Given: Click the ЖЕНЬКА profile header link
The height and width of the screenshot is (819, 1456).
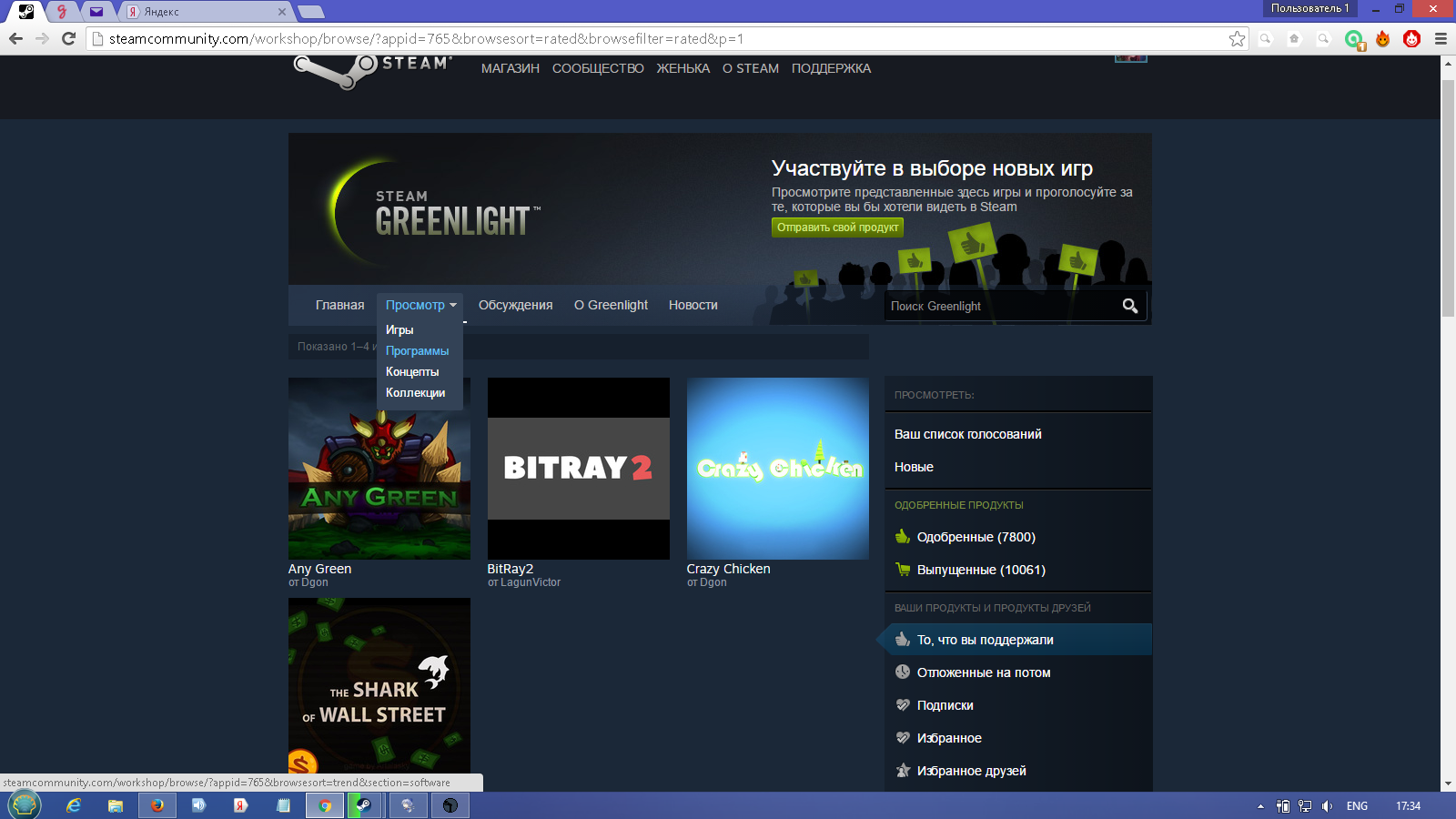Looking at the screenshot, I should 683,68.
